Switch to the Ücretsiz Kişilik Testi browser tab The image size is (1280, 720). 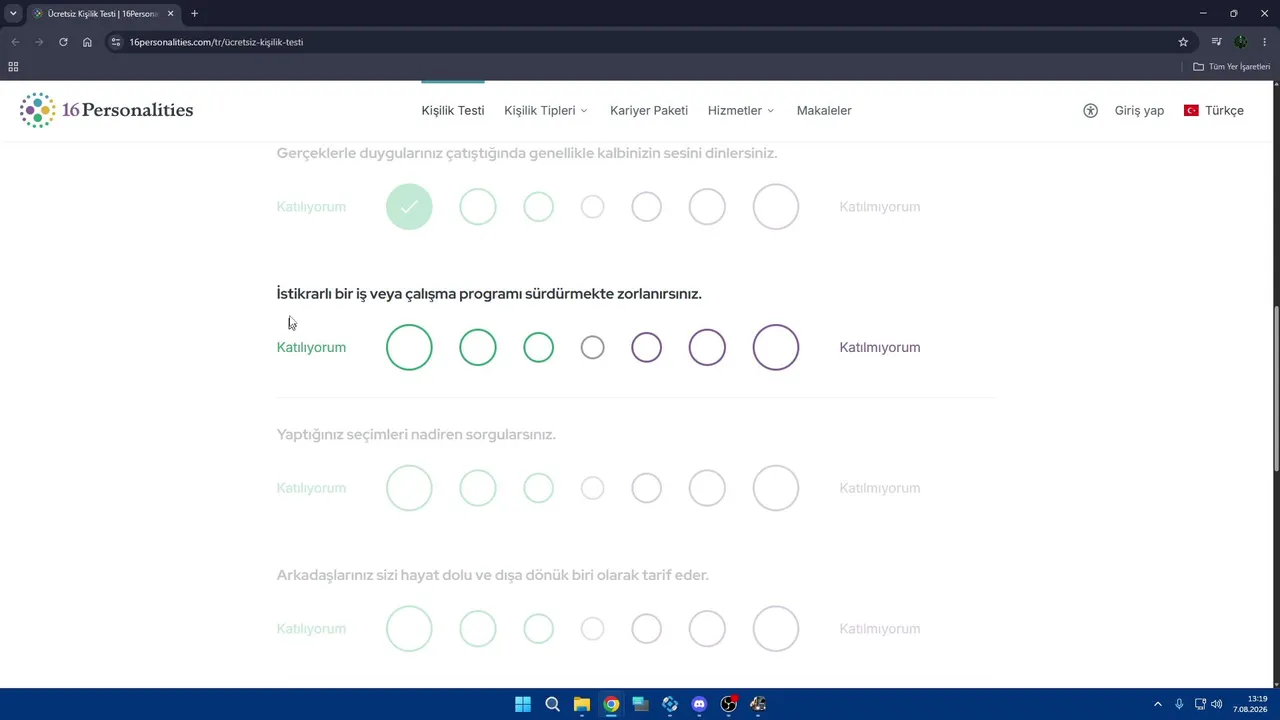pos(103,14)
